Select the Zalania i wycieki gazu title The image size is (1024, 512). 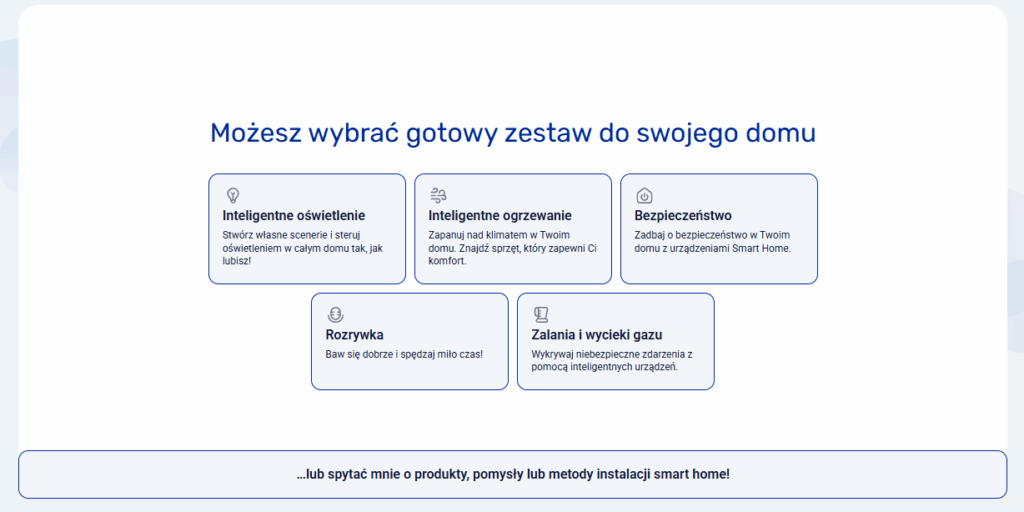coord(598,335)
